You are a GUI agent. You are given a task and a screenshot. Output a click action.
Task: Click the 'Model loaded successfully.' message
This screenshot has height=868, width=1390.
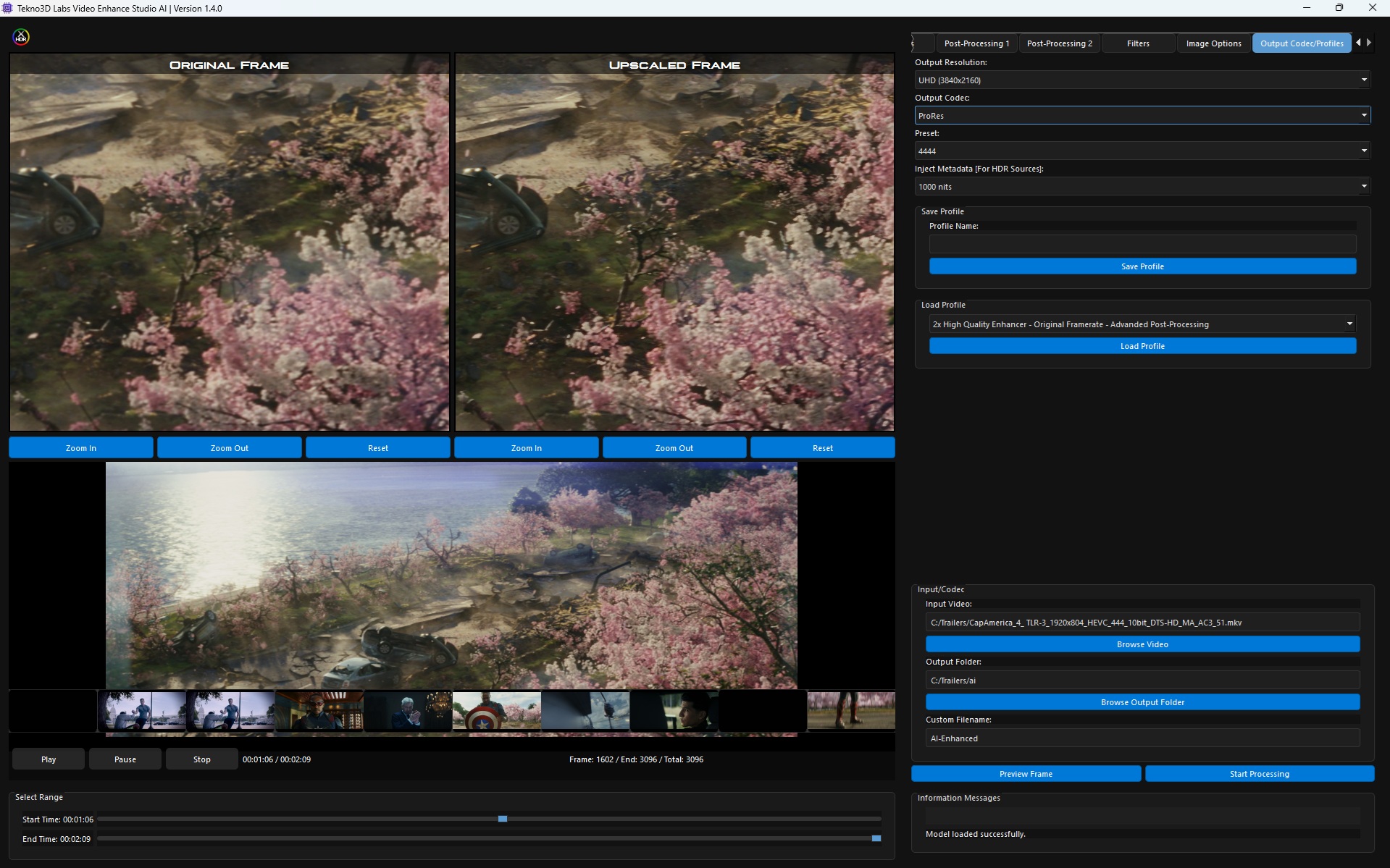(x=975, y=834)
